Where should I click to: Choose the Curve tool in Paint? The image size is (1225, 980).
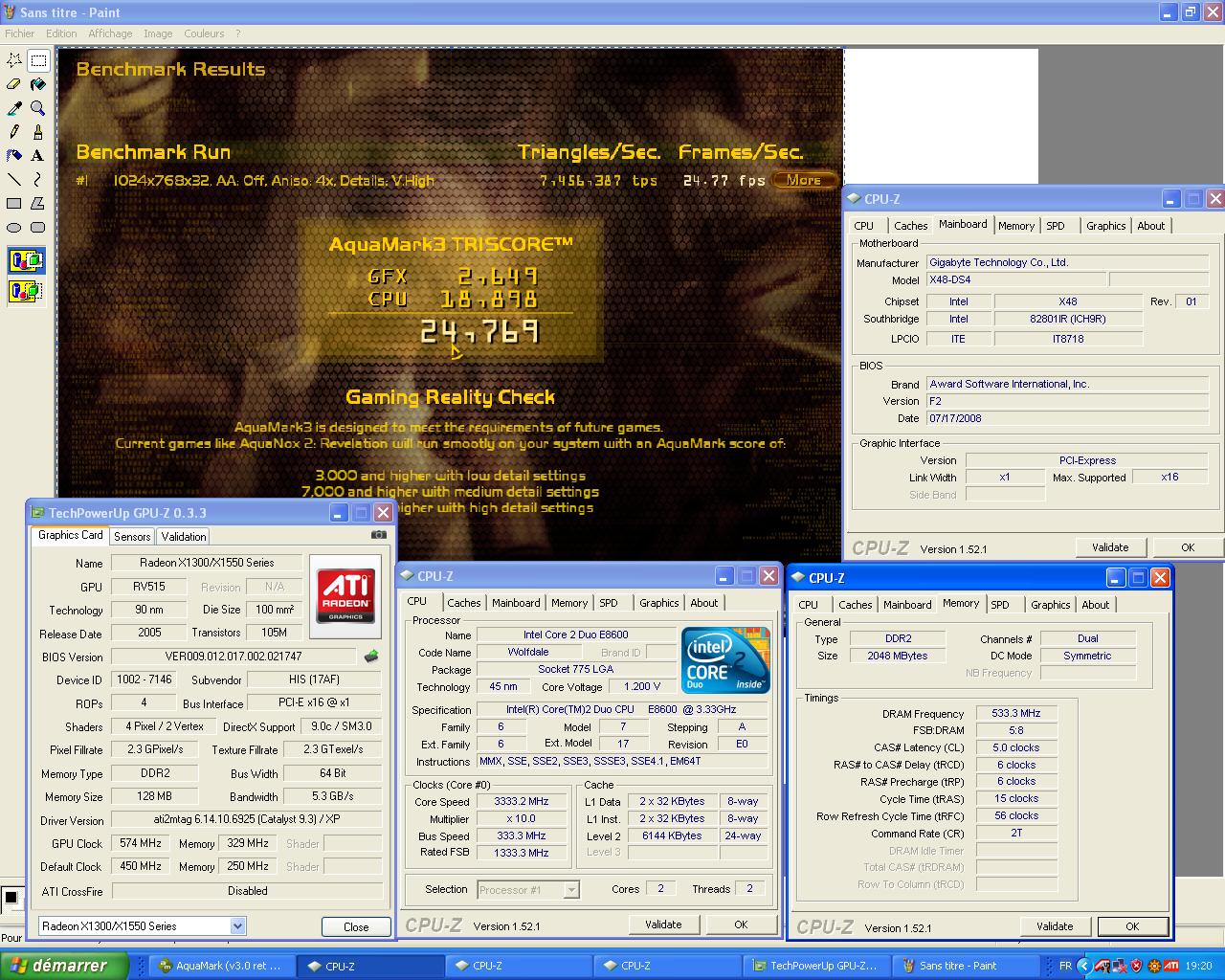point(37,179)
